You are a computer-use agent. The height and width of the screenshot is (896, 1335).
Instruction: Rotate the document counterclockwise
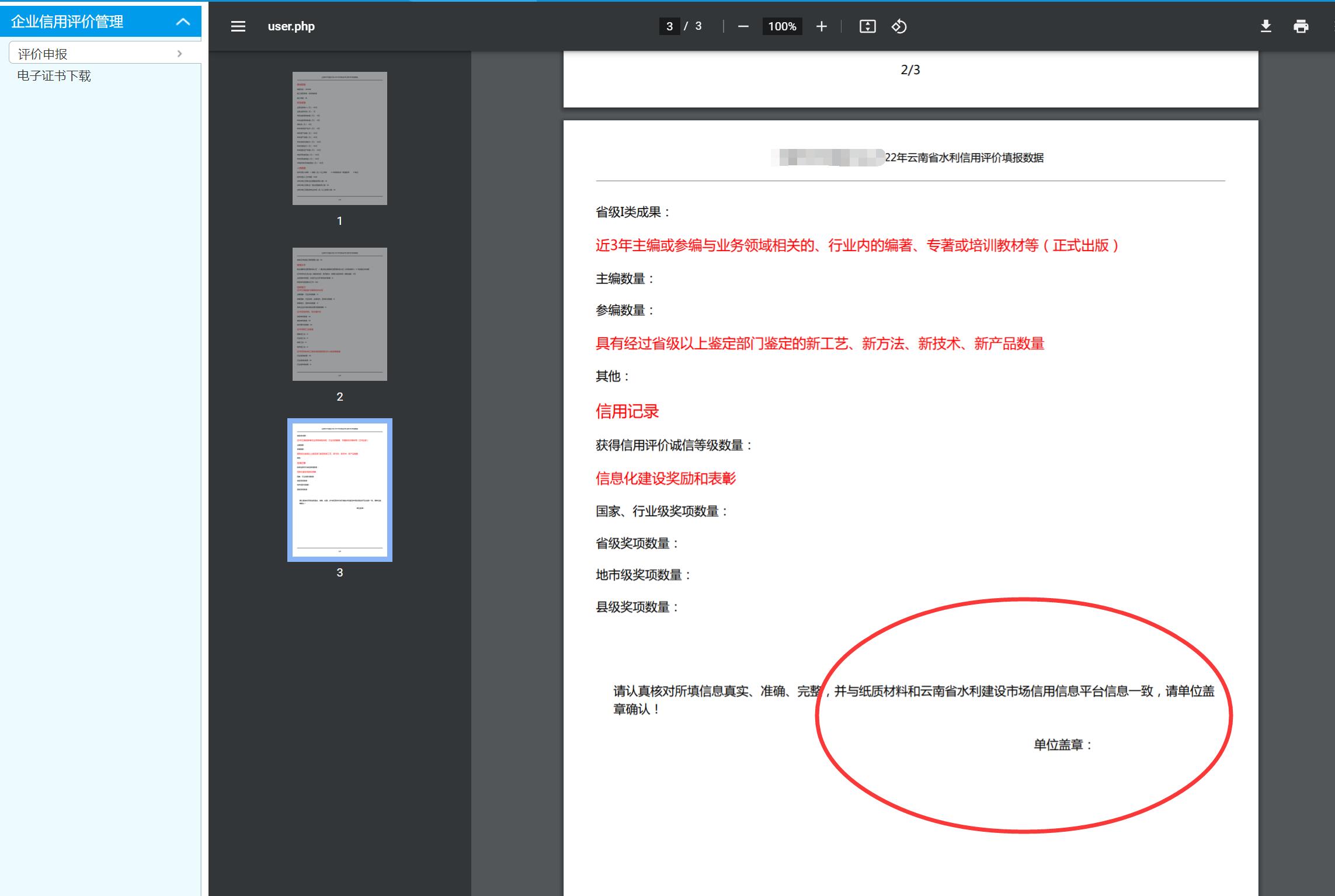point(899,26)
